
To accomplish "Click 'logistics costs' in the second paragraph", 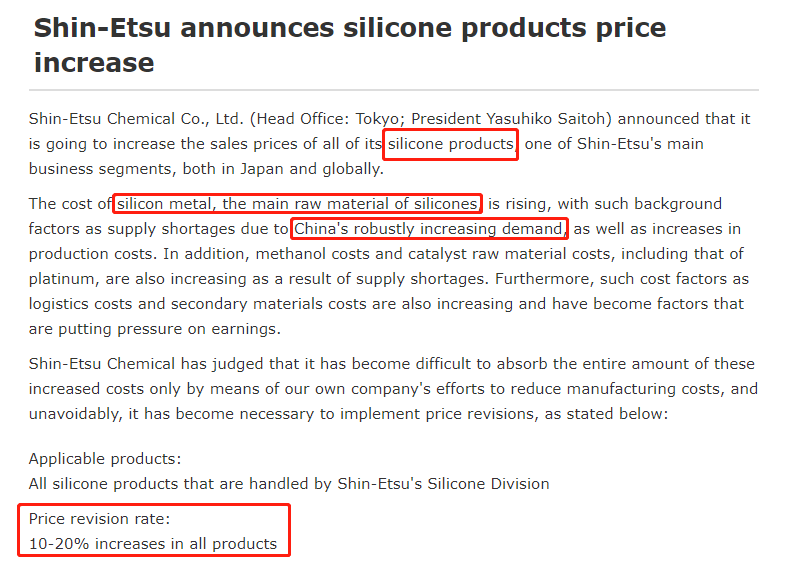I will click(x=80, y=304).
